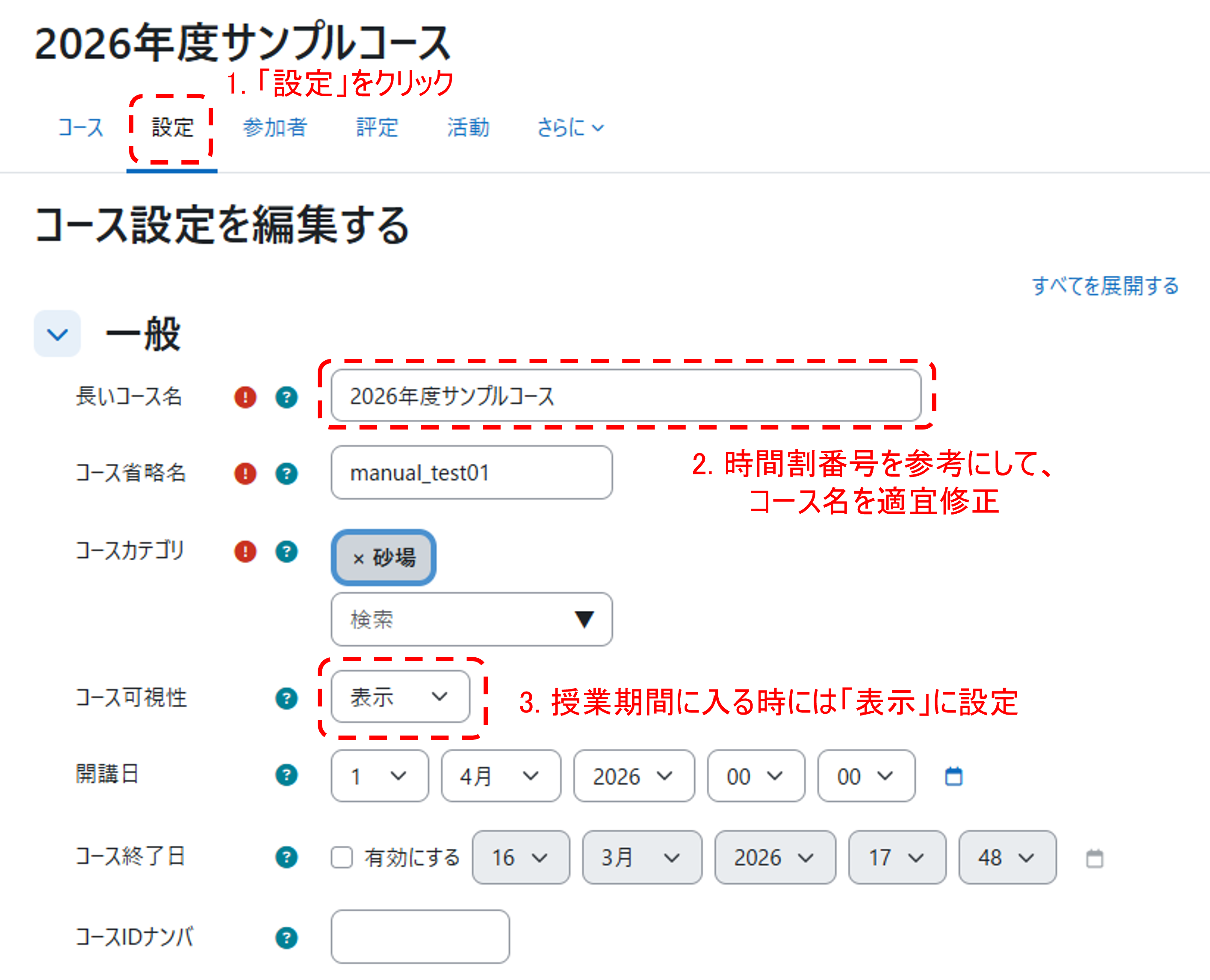The image size is (1210, 980).
Task: Click help icon beside コースカテゴリ
Action: (286, 551)
